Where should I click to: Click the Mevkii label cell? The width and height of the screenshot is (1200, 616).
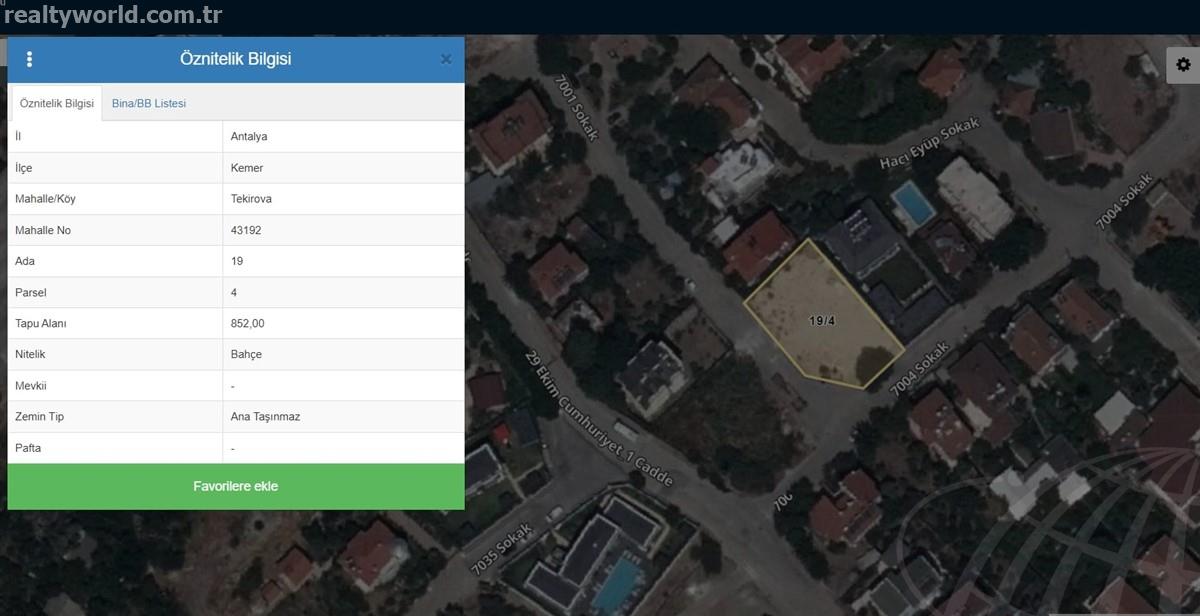(x=115, y=385)
